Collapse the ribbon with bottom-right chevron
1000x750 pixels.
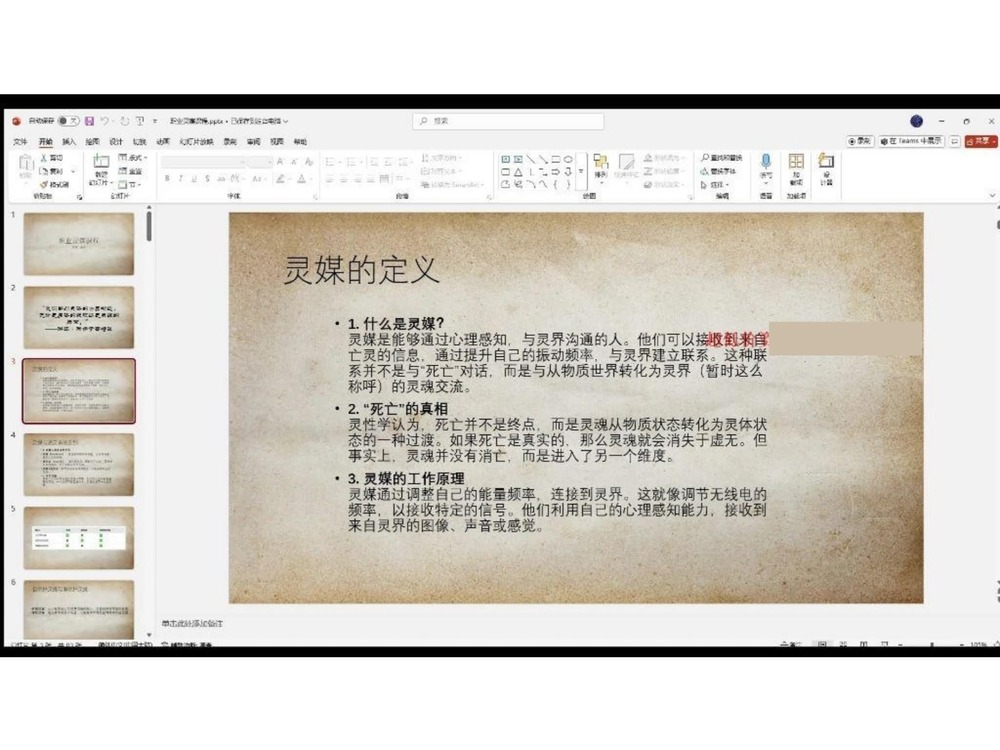click(x=992, y=195)
